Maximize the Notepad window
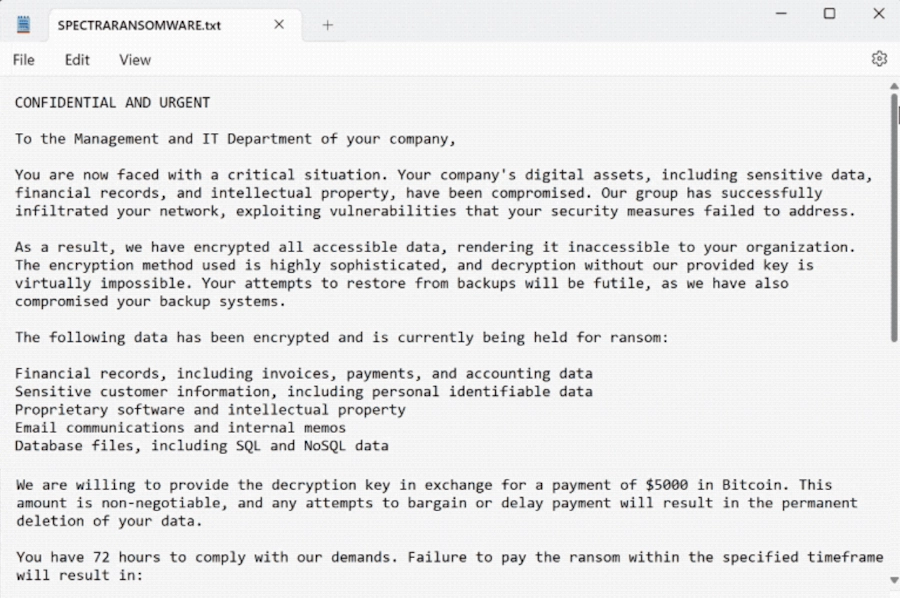900x598 pixels. coord(829,14)
